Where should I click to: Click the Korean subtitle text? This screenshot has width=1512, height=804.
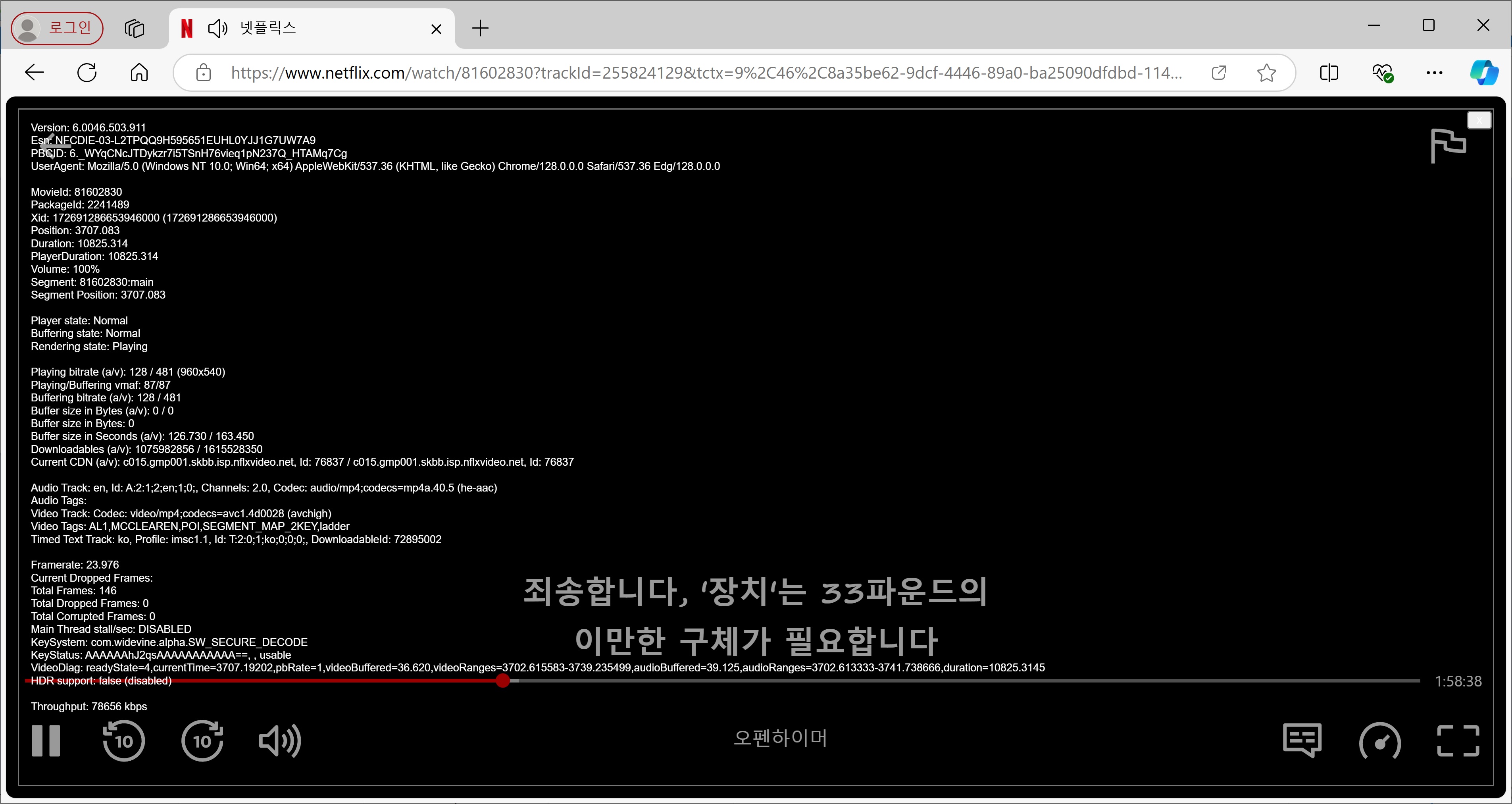[x=756, y=616]
